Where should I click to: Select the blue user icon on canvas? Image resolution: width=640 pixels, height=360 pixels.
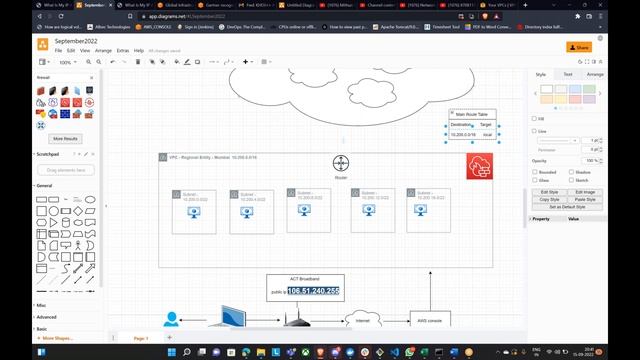171,319
